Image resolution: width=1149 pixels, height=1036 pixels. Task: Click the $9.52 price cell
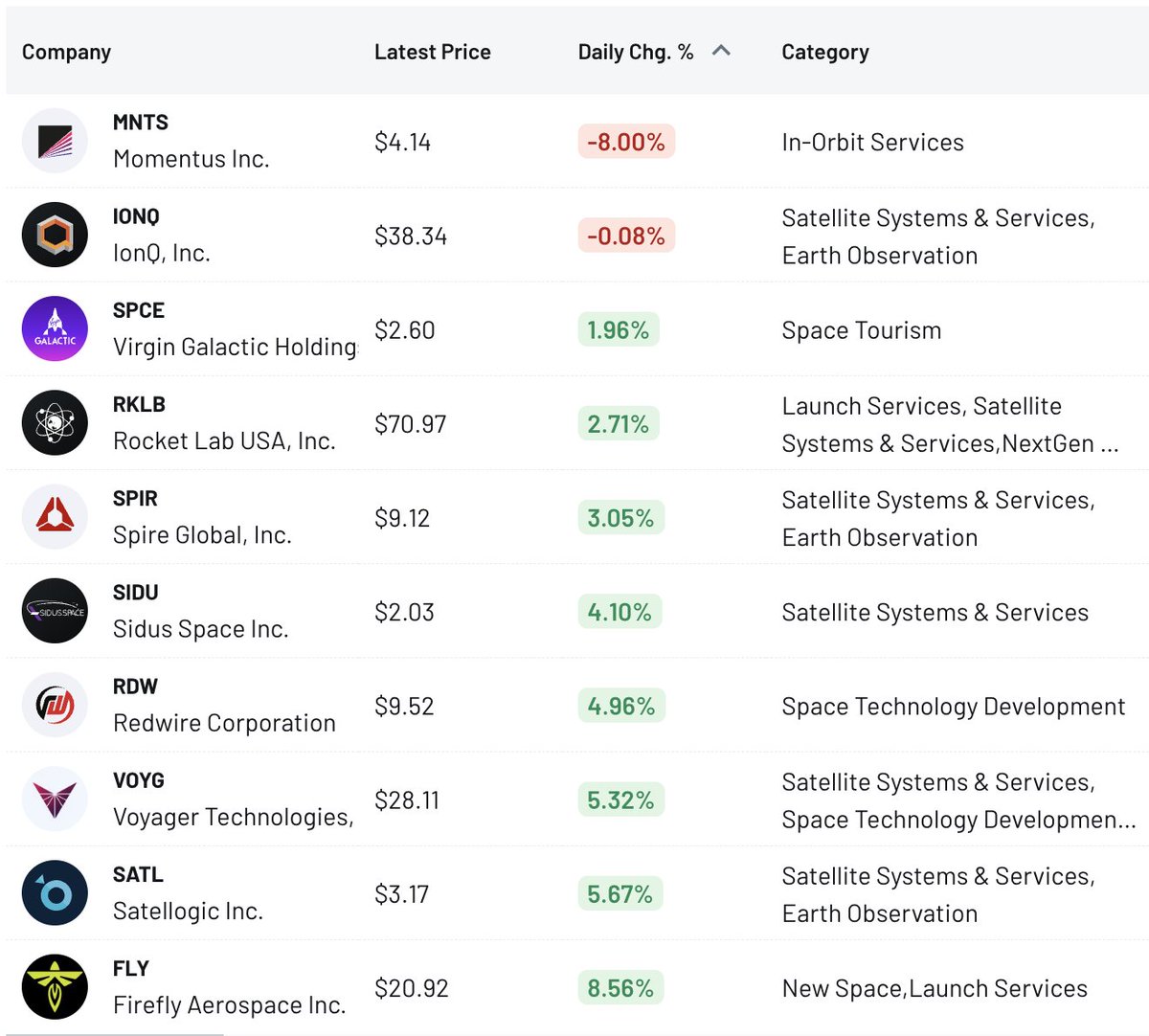tap(404, 706)
